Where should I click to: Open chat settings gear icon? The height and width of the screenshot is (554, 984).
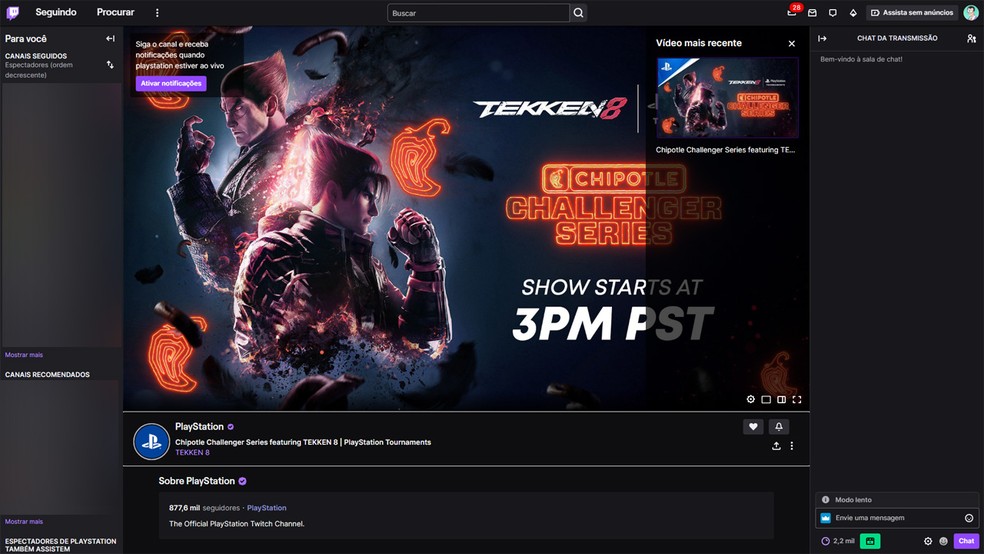[x=928, y=541]
